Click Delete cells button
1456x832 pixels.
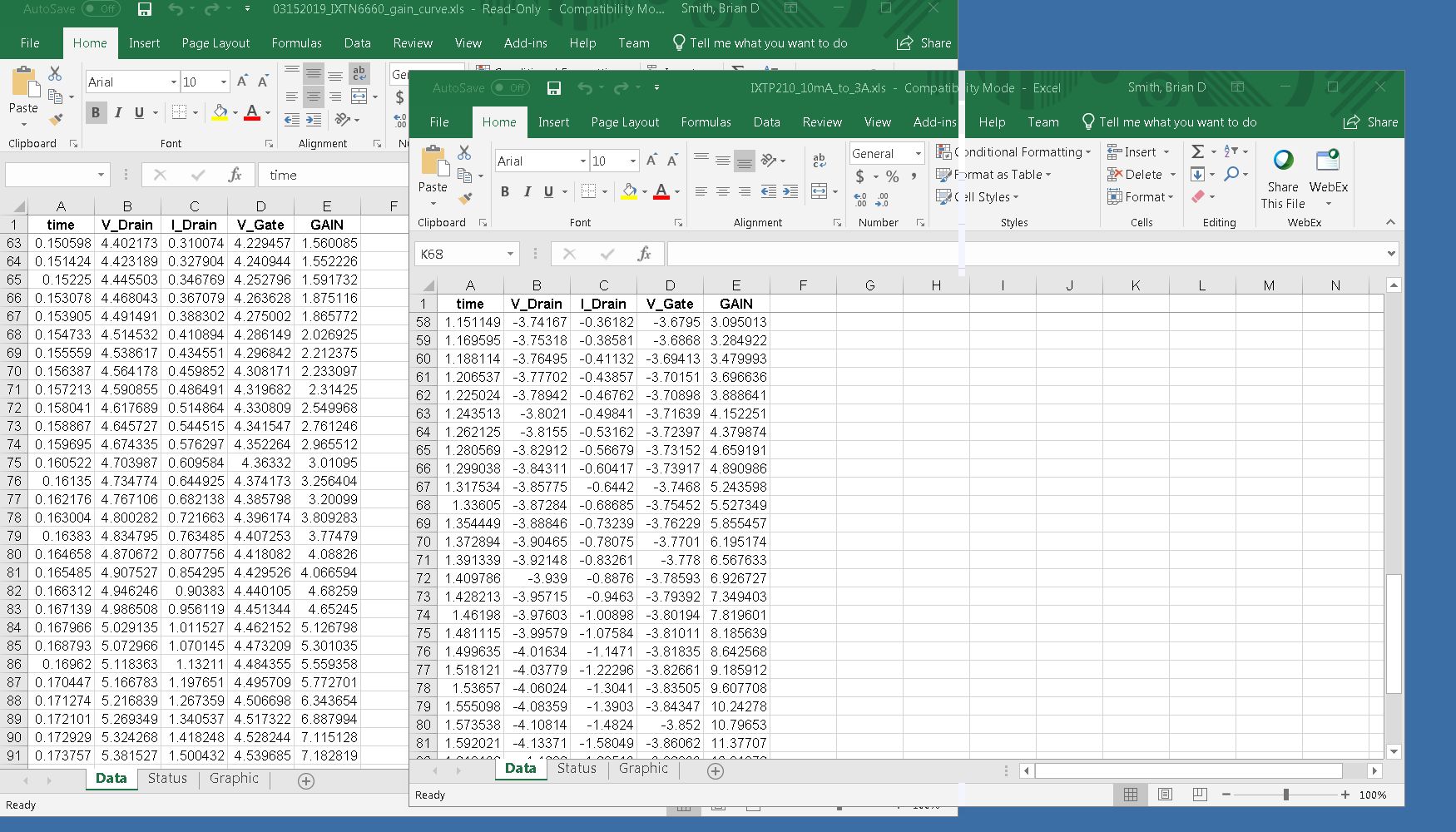pyautogui.click(x=1142, y=174)
